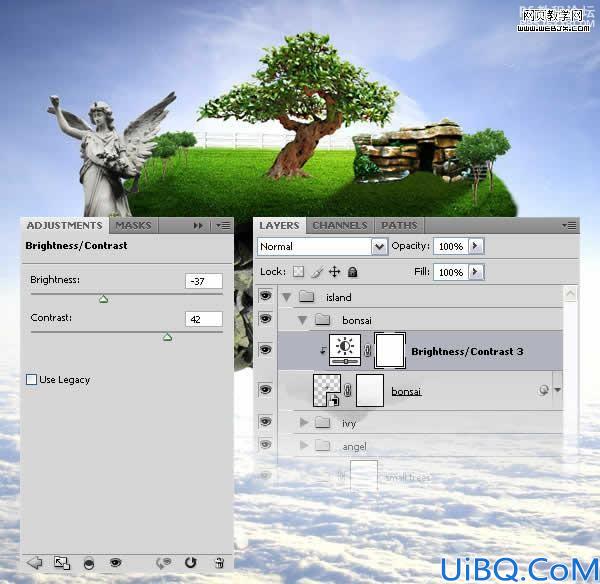Image resolution: width=600 pixels, height=584 pixels.
Task: Click the Fill value field
Action: click(x=451, y=272)
